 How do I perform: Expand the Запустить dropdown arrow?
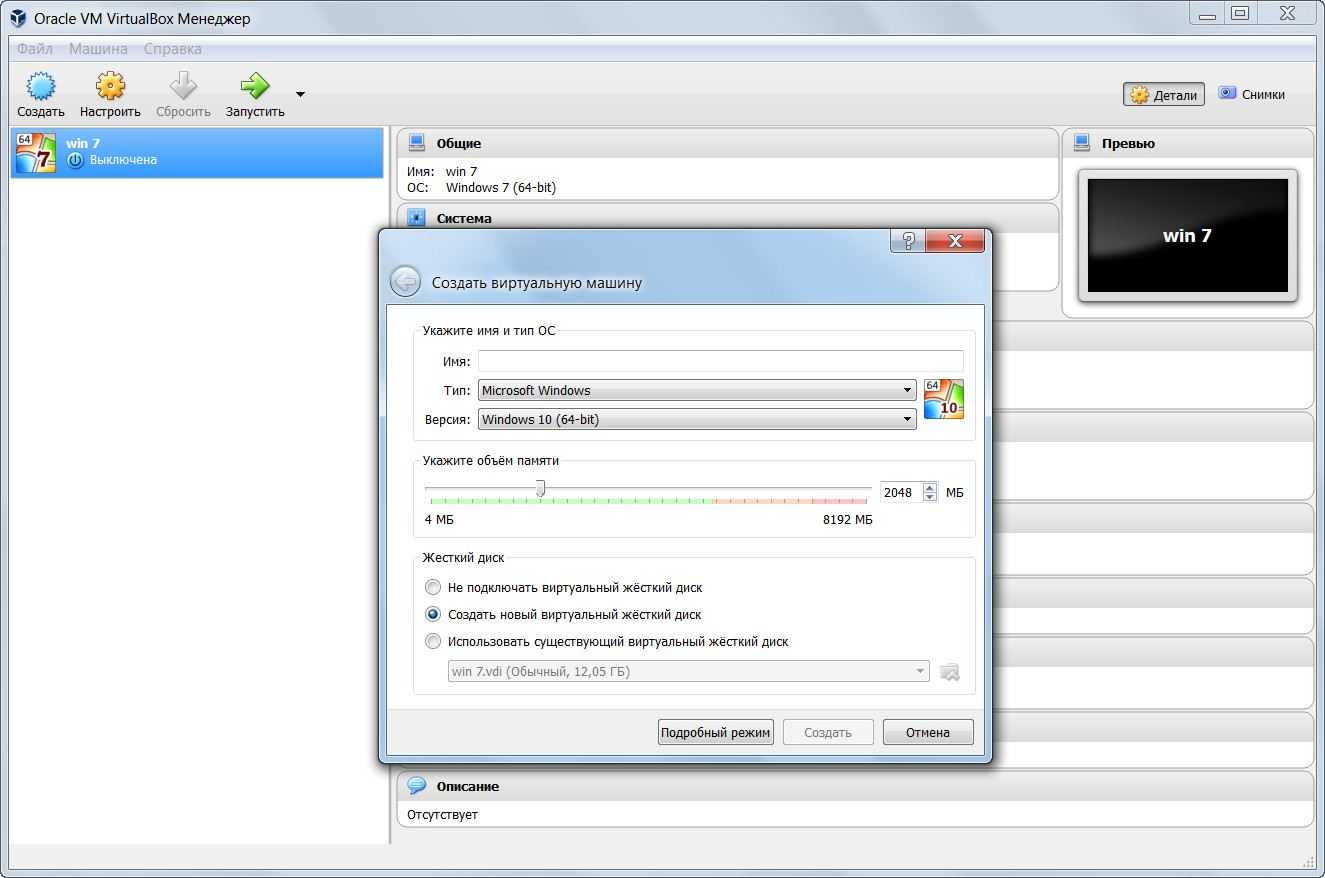point(300,95)
